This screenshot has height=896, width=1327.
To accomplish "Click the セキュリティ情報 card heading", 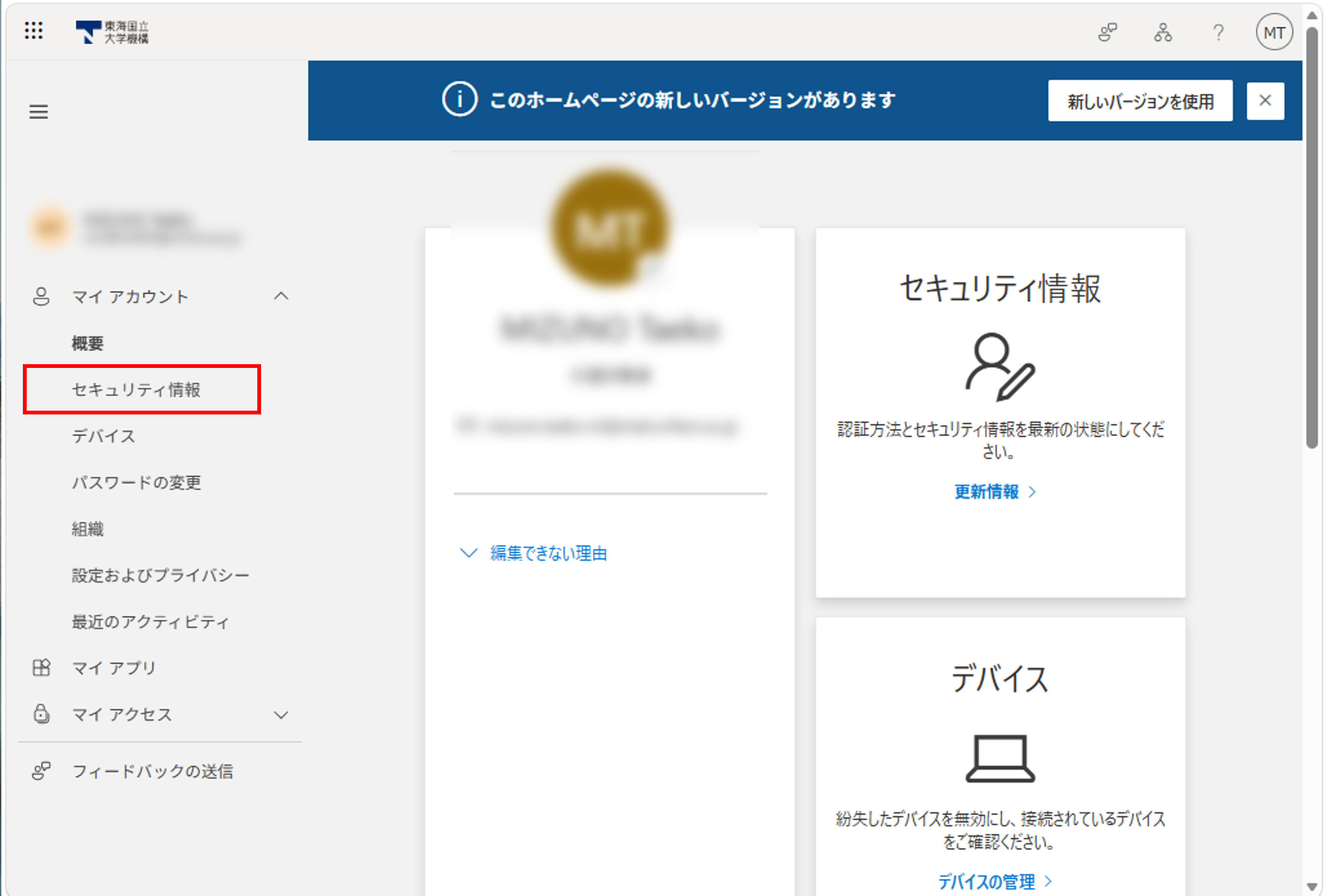I will pyautogui.click(x=1000, y=288).
